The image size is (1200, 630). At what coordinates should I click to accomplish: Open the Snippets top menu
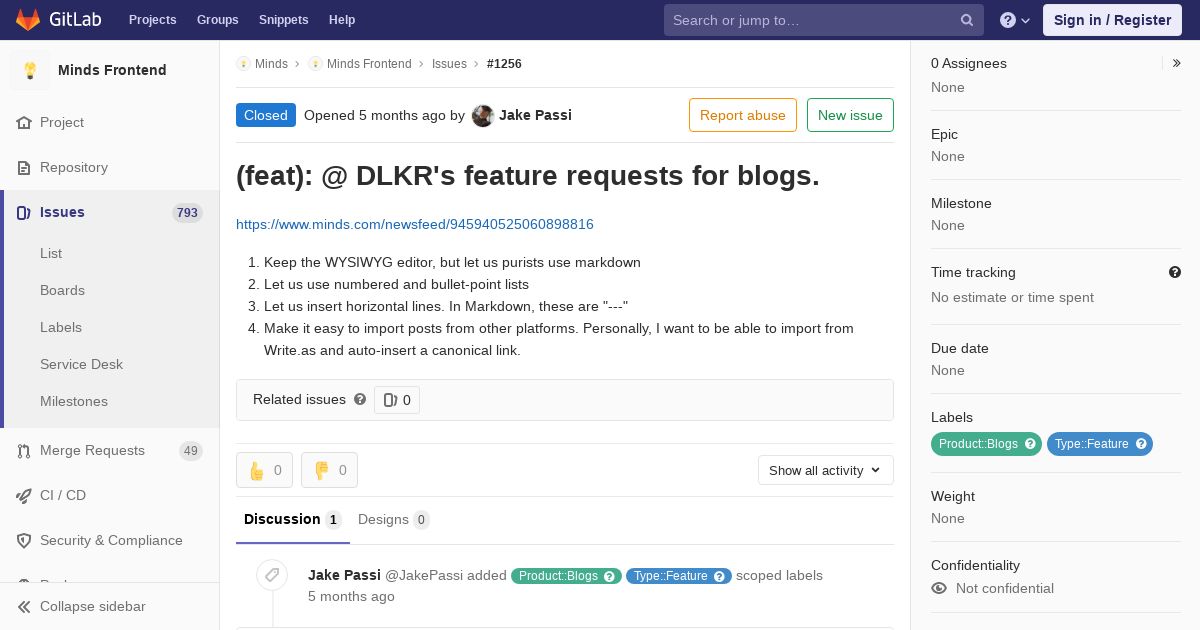coord(284,20)
